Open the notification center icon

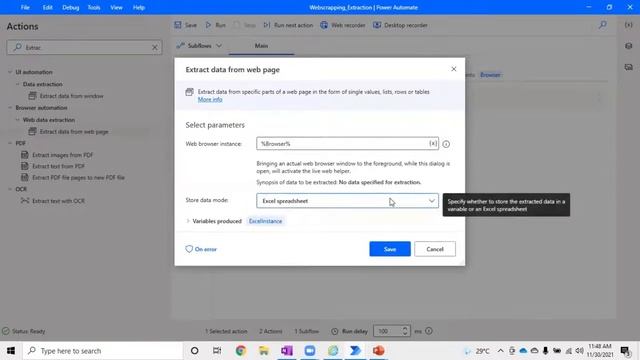pyautogui.click(x=625, y=351)
